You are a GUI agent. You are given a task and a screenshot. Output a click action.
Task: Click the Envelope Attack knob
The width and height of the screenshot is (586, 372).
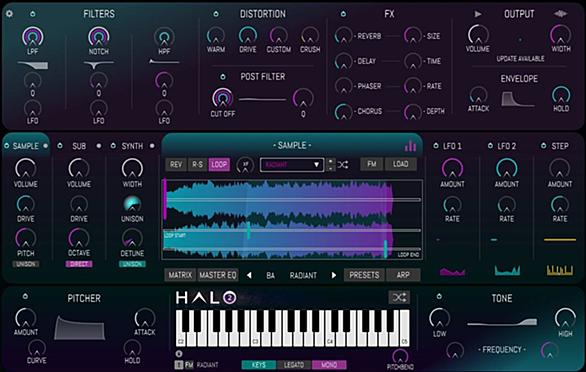pyautogui.click(x=478, y=95)
